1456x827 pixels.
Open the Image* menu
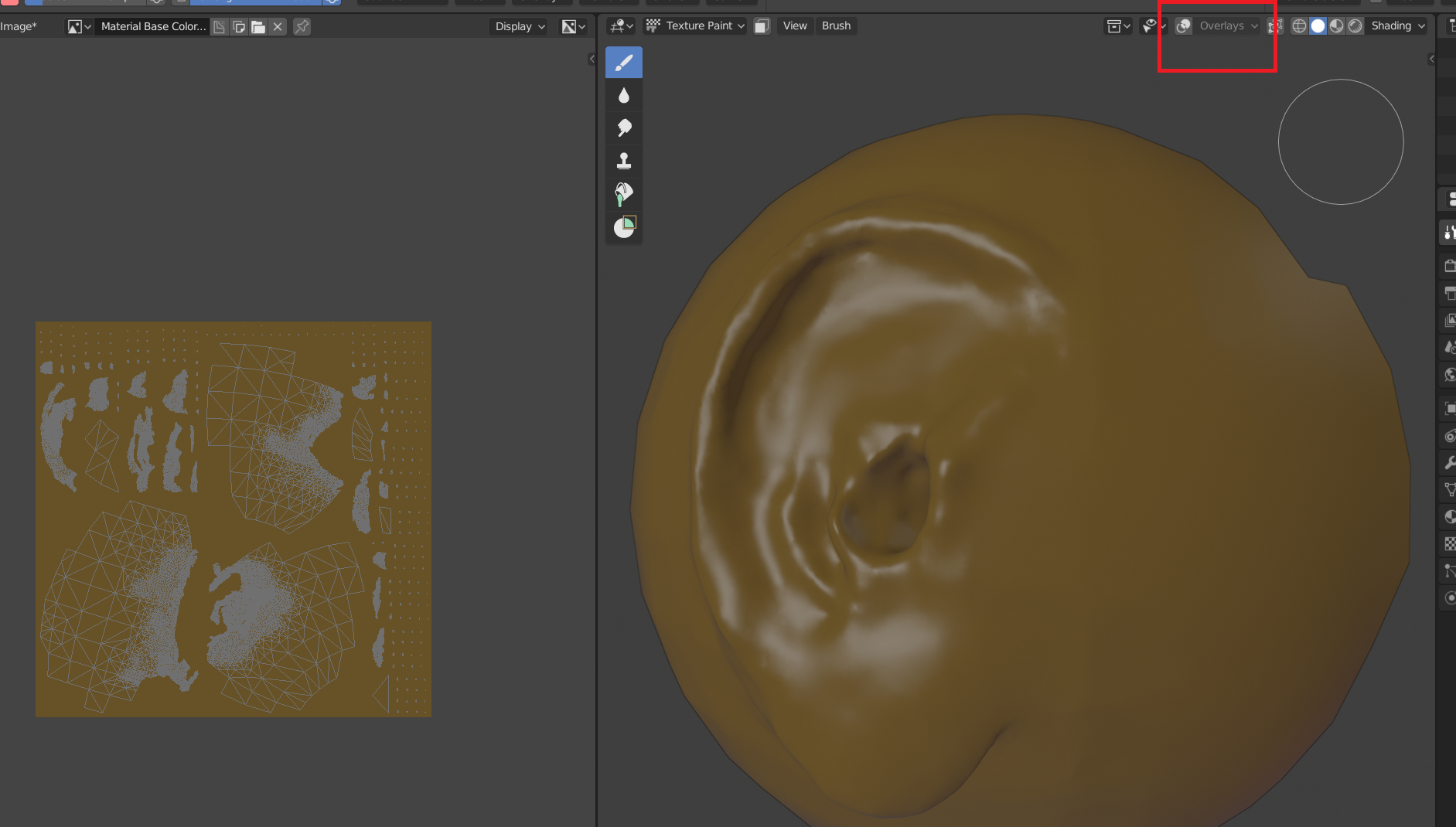pyautogui.click(x=19, y=26)
